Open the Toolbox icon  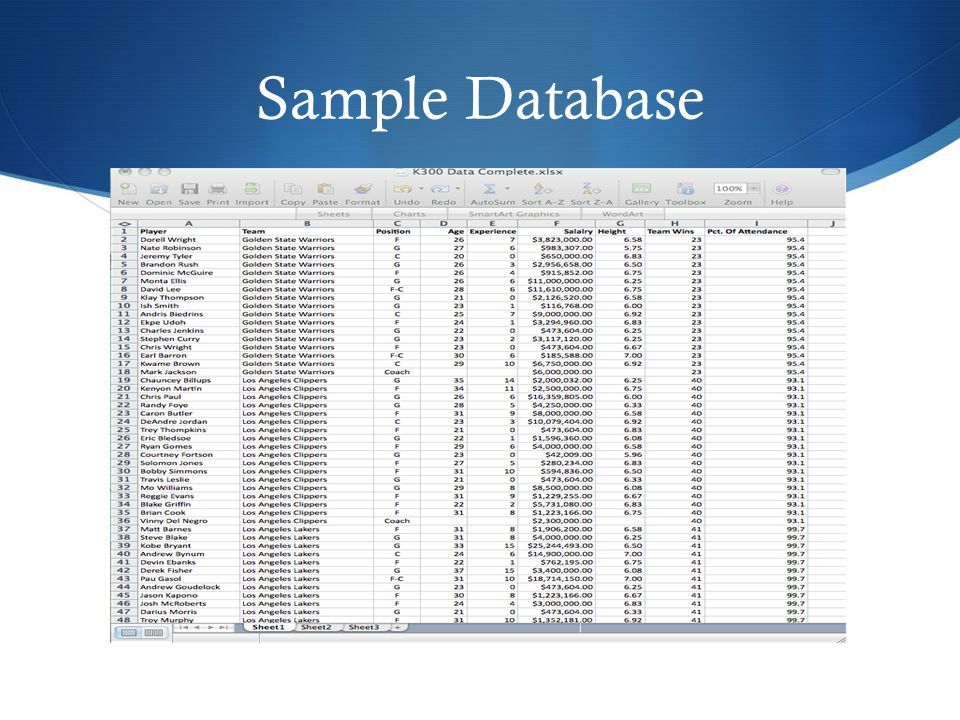[x=686, y=189]
